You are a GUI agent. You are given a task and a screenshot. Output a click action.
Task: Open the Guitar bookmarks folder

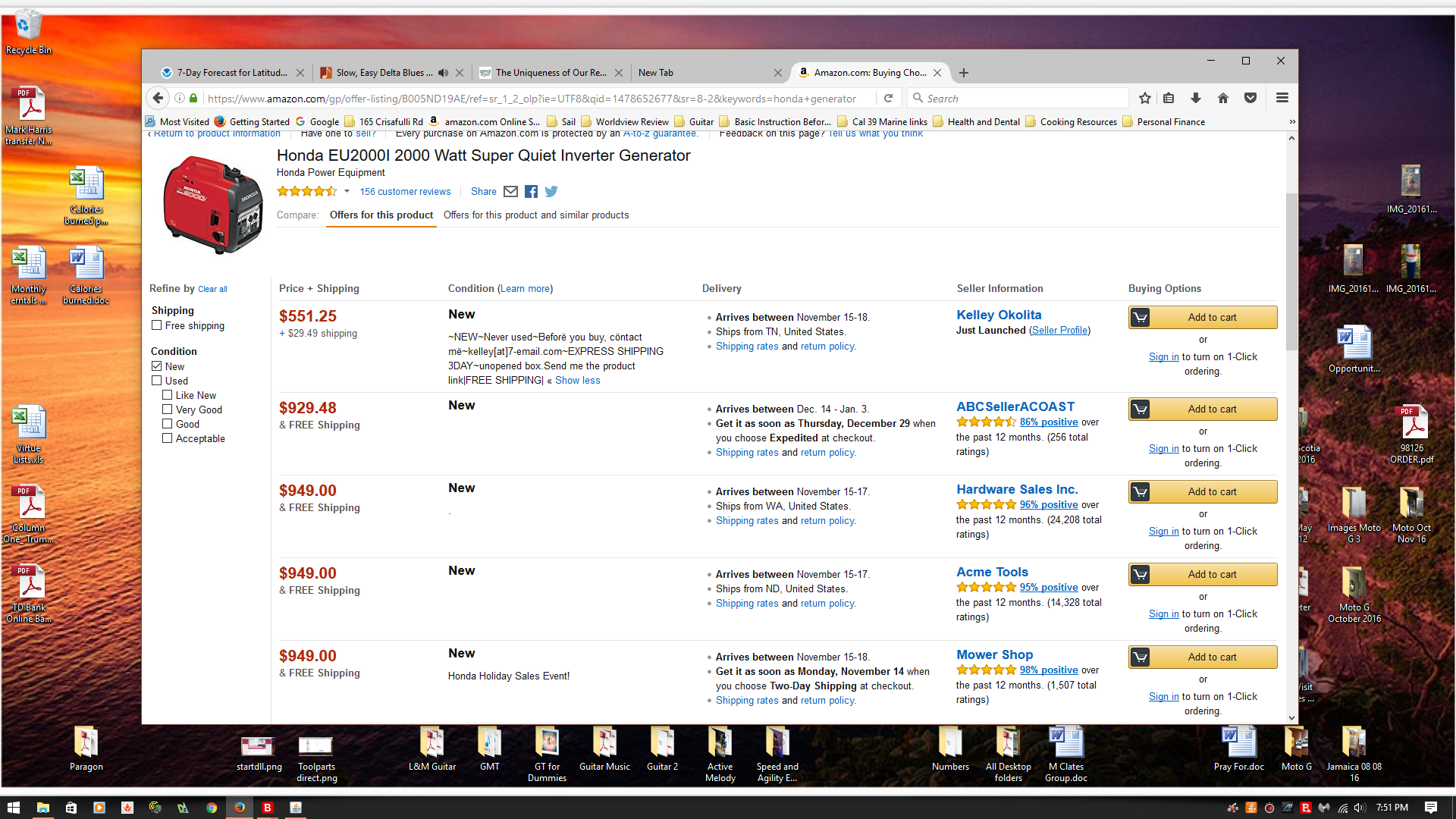point(694,122)
